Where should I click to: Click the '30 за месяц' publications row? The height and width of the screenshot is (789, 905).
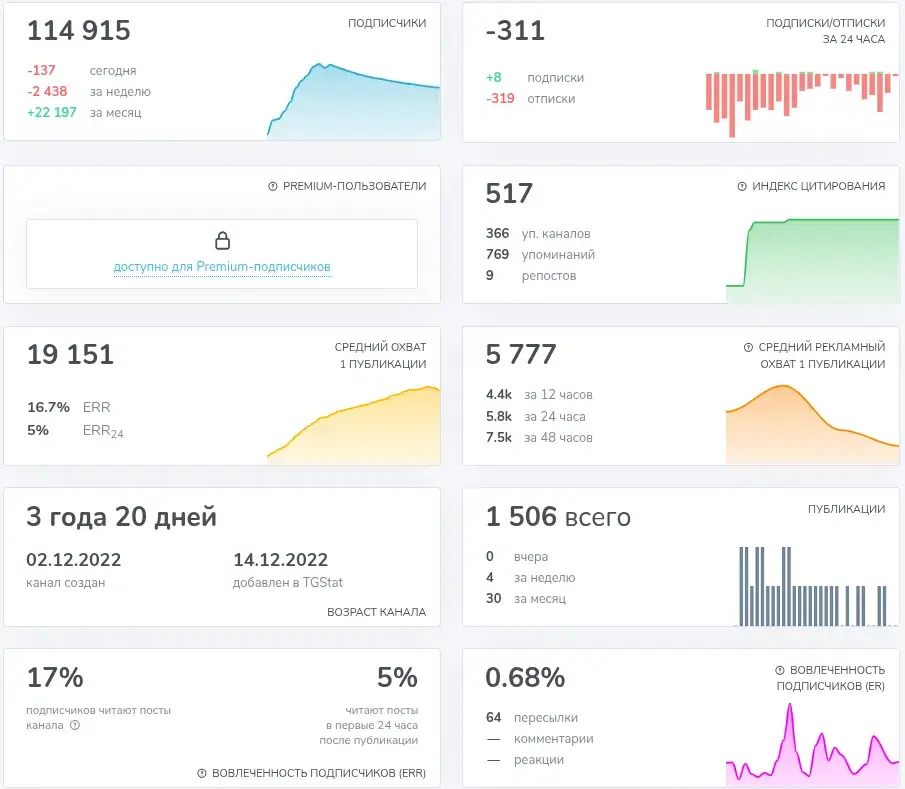click(x=526, y=599)
